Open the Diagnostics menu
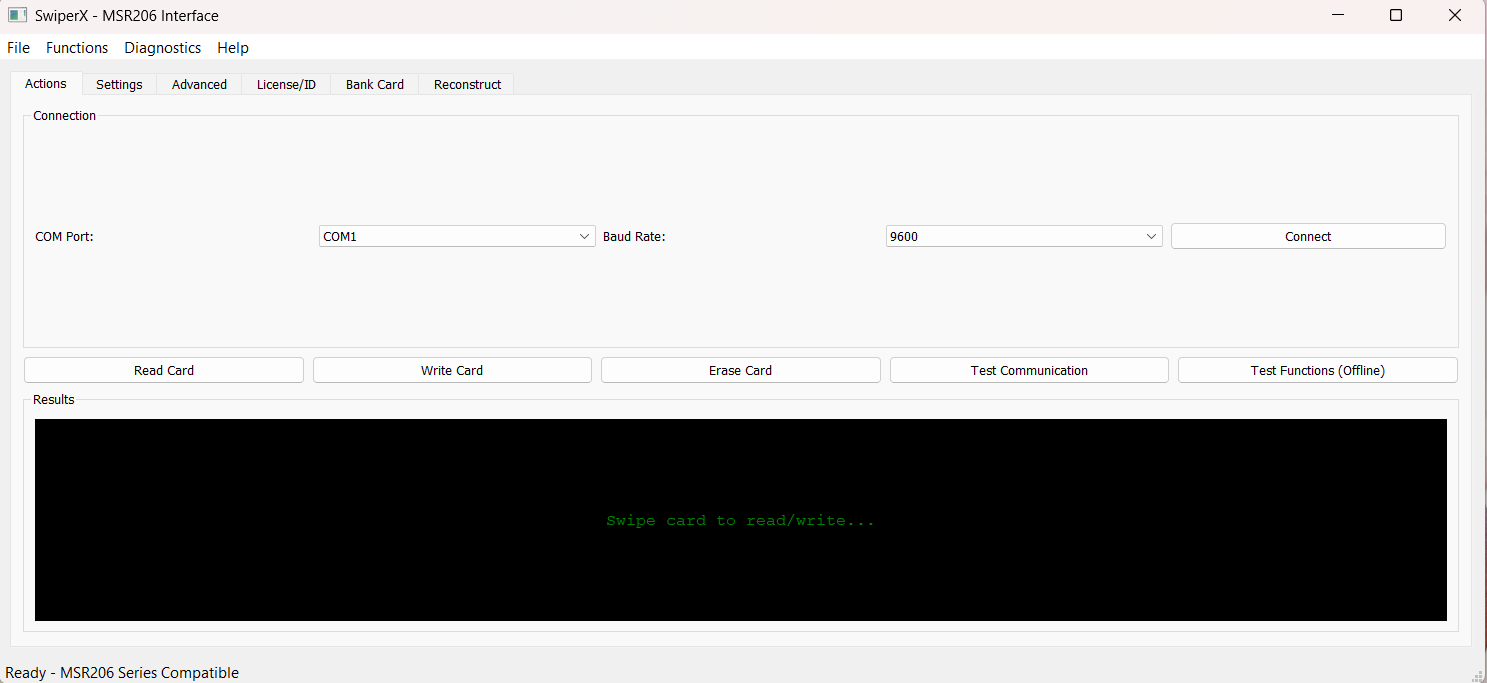This screenshot has width=1487, height=683. point(163,48)
